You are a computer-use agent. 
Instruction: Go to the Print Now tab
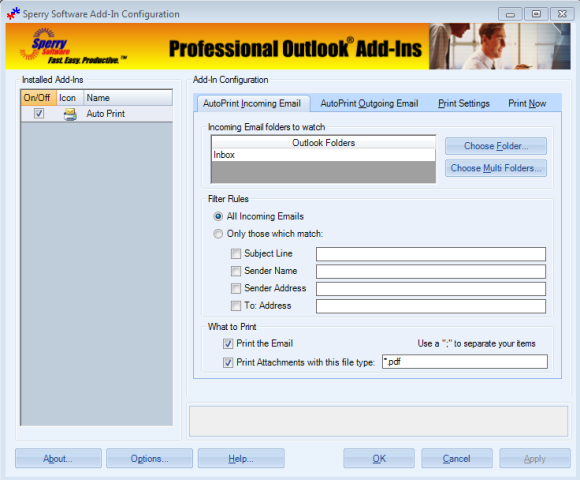pyautogui.click(x=527, y=103)
